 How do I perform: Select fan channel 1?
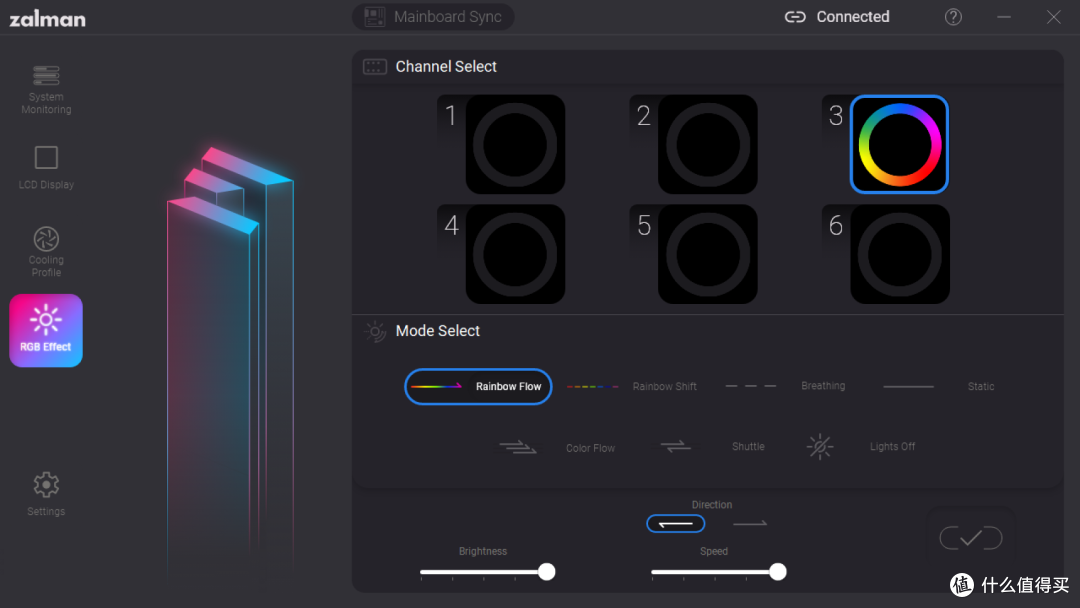coord(515,145)
